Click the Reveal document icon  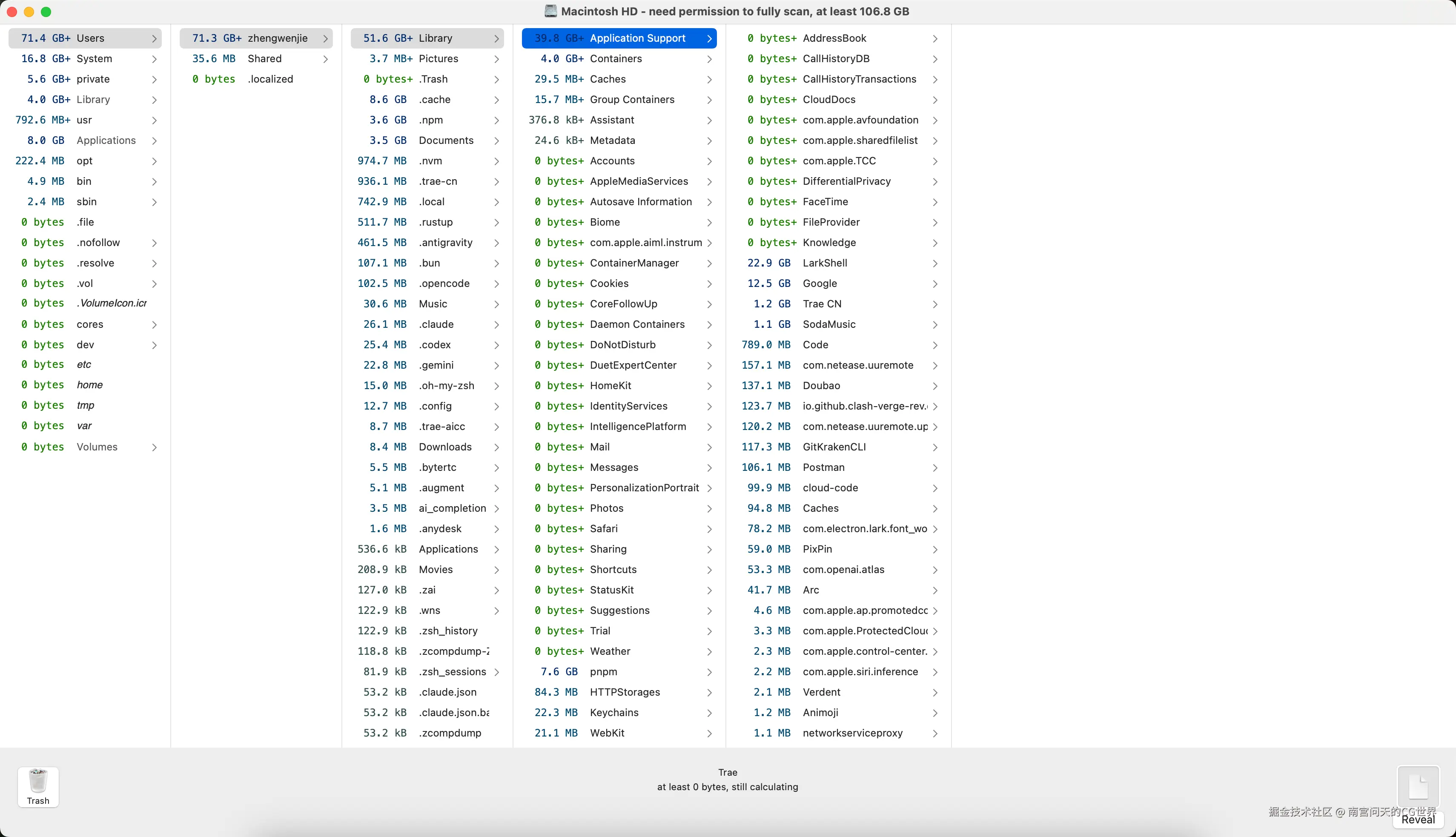(1418, 786)
